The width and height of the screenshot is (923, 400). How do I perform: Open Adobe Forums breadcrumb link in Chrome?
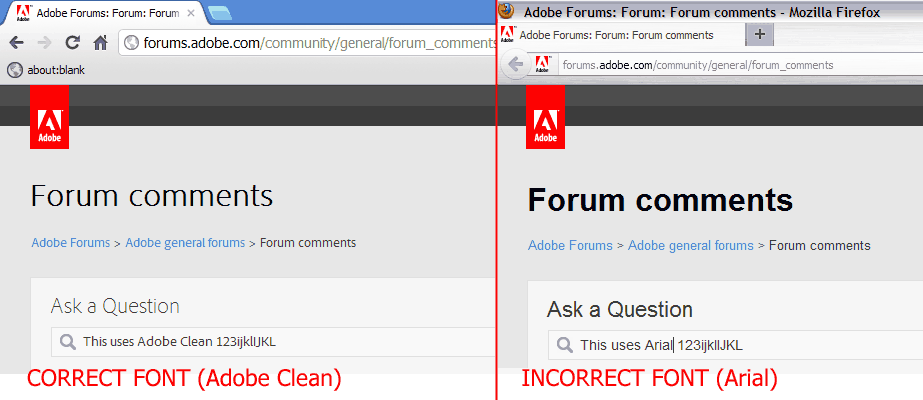point(71,242)
